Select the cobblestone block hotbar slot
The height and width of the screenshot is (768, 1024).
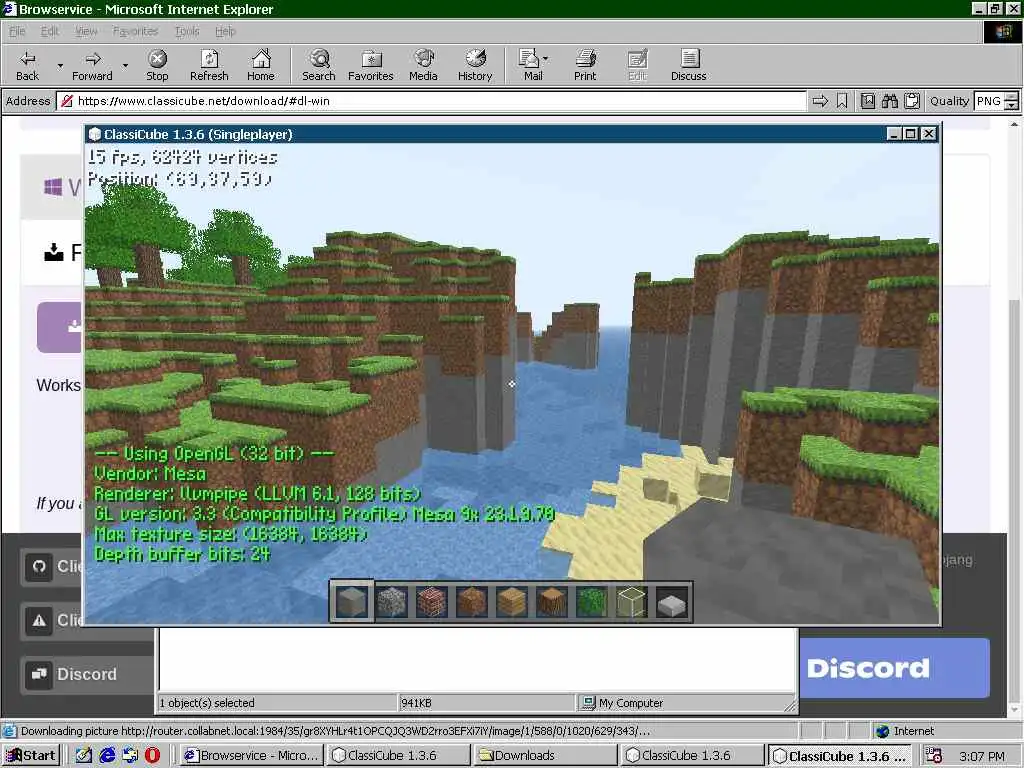(392, 601)
